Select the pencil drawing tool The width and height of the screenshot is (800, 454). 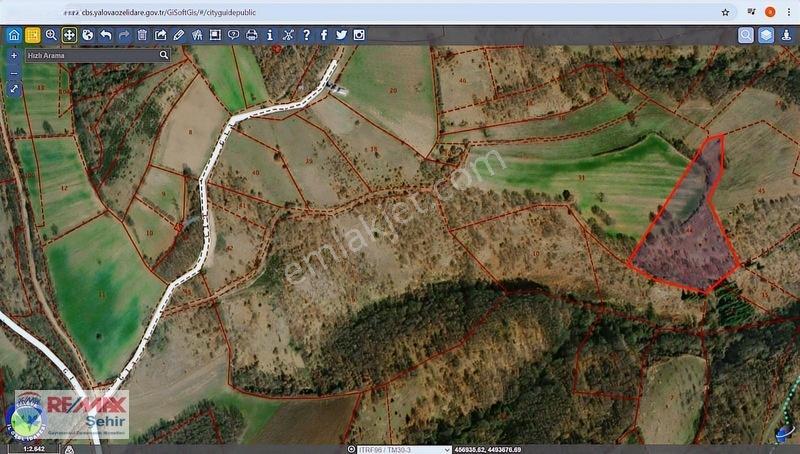(179, 35)
